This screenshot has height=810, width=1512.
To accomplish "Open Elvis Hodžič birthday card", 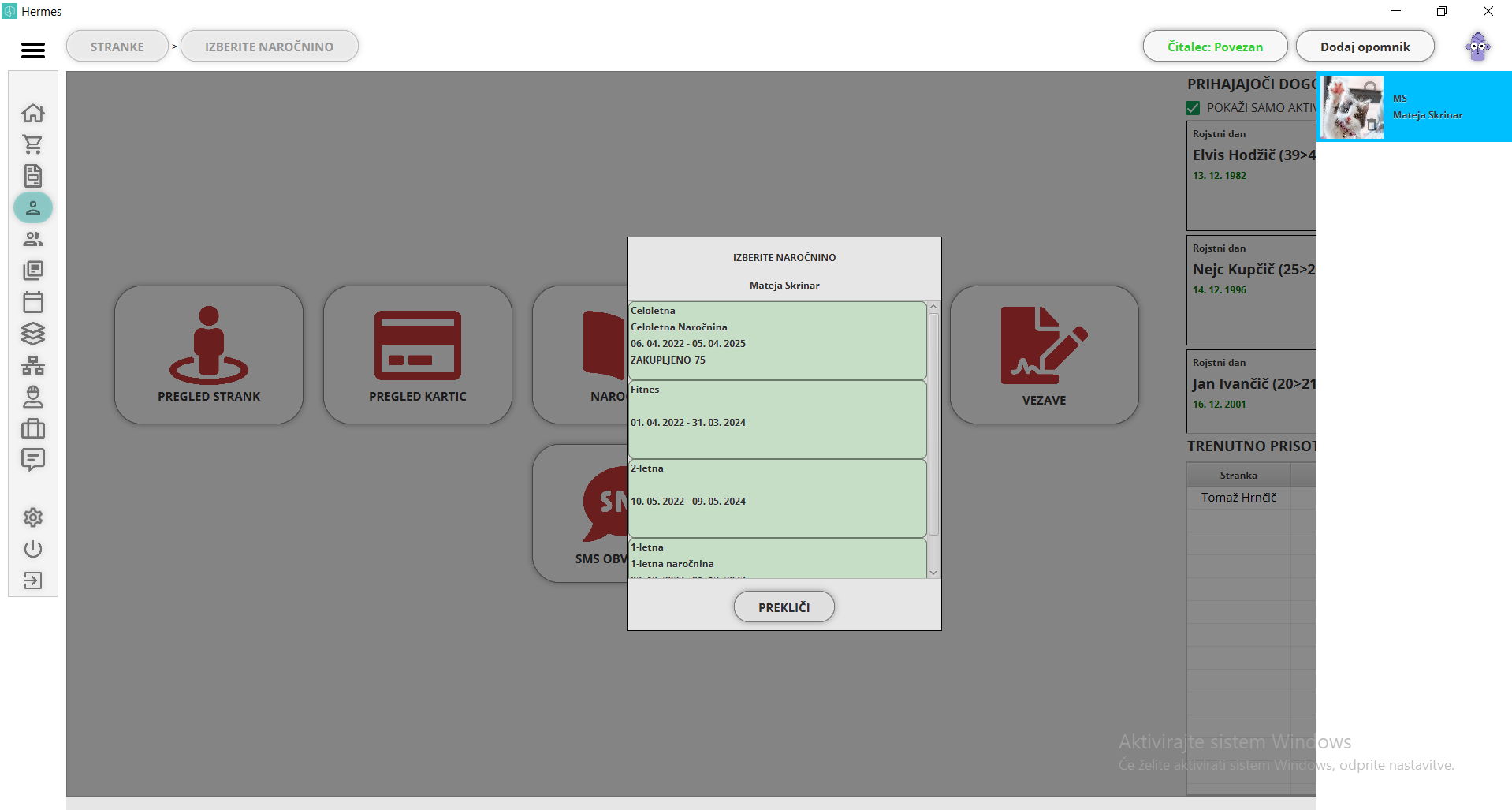I will coord(1252,176).
